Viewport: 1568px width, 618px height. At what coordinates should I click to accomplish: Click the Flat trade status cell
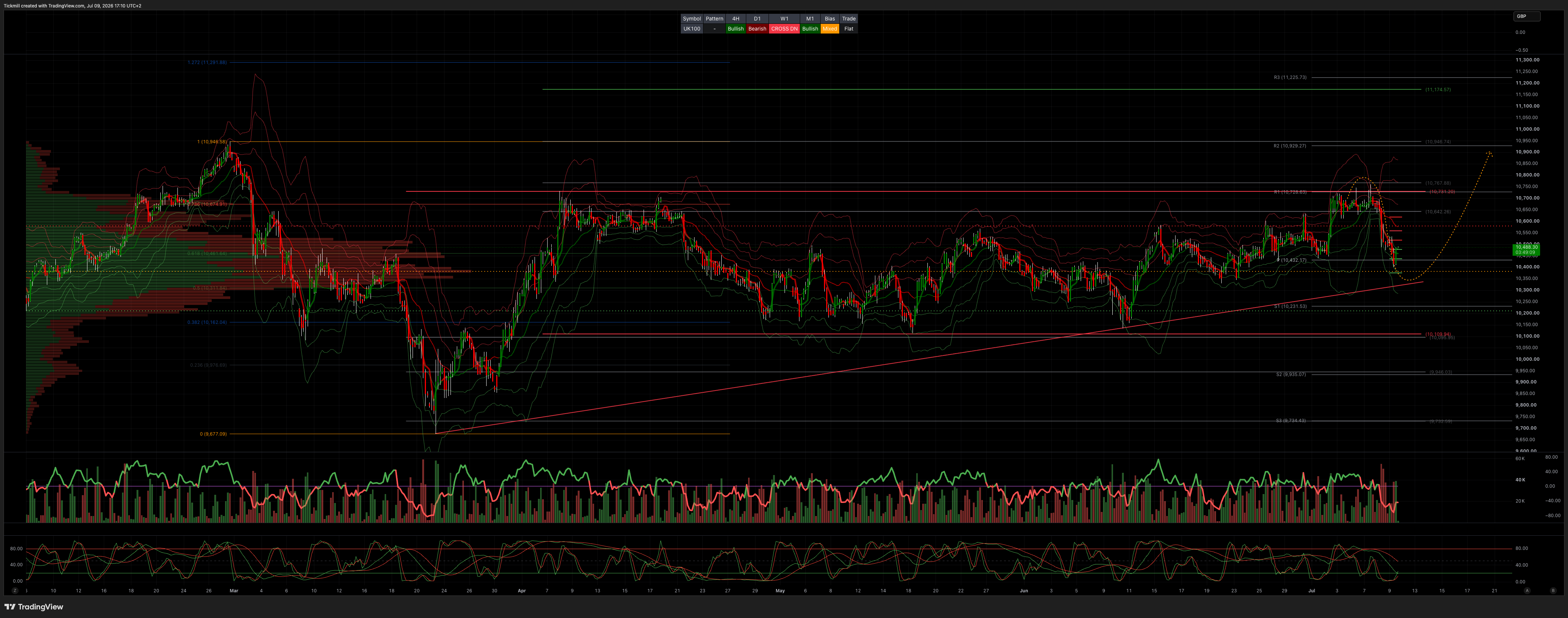coord(849,29)
